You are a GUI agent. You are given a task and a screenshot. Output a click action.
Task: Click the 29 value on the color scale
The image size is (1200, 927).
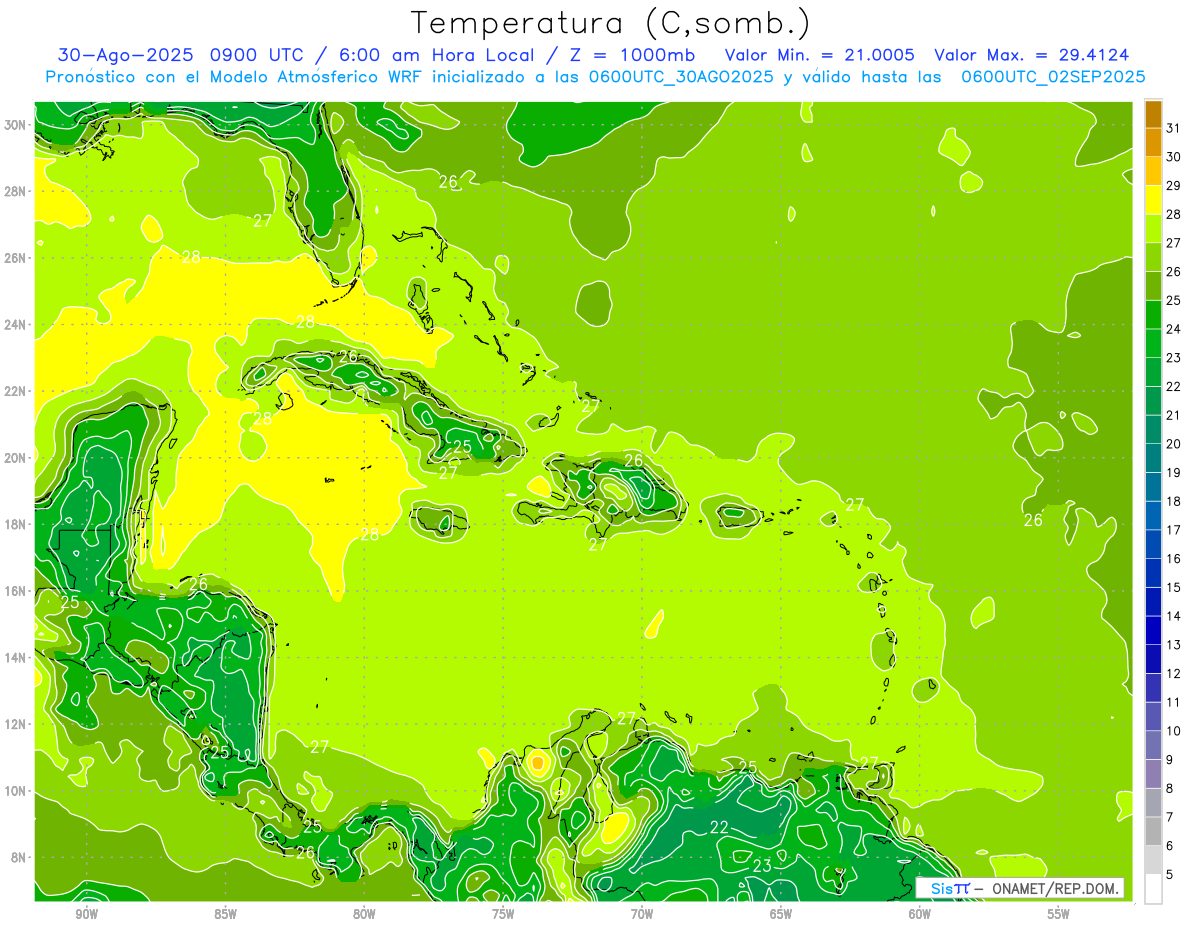(x=1174, y=185)
